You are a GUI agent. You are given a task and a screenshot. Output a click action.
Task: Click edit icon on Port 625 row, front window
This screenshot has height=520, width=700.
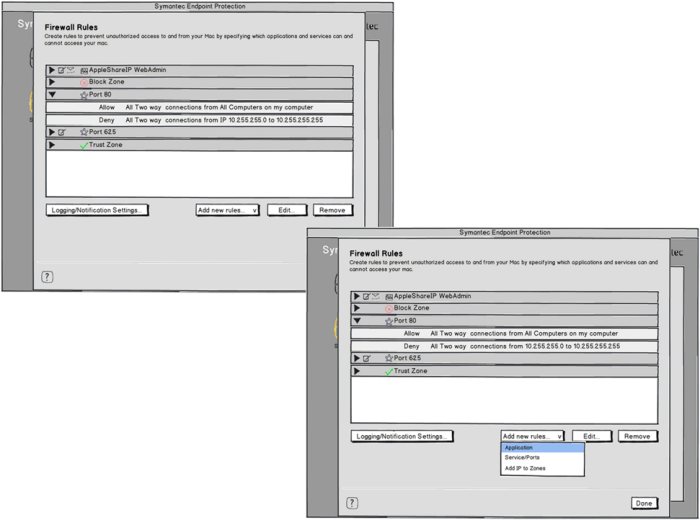point(367,358)
